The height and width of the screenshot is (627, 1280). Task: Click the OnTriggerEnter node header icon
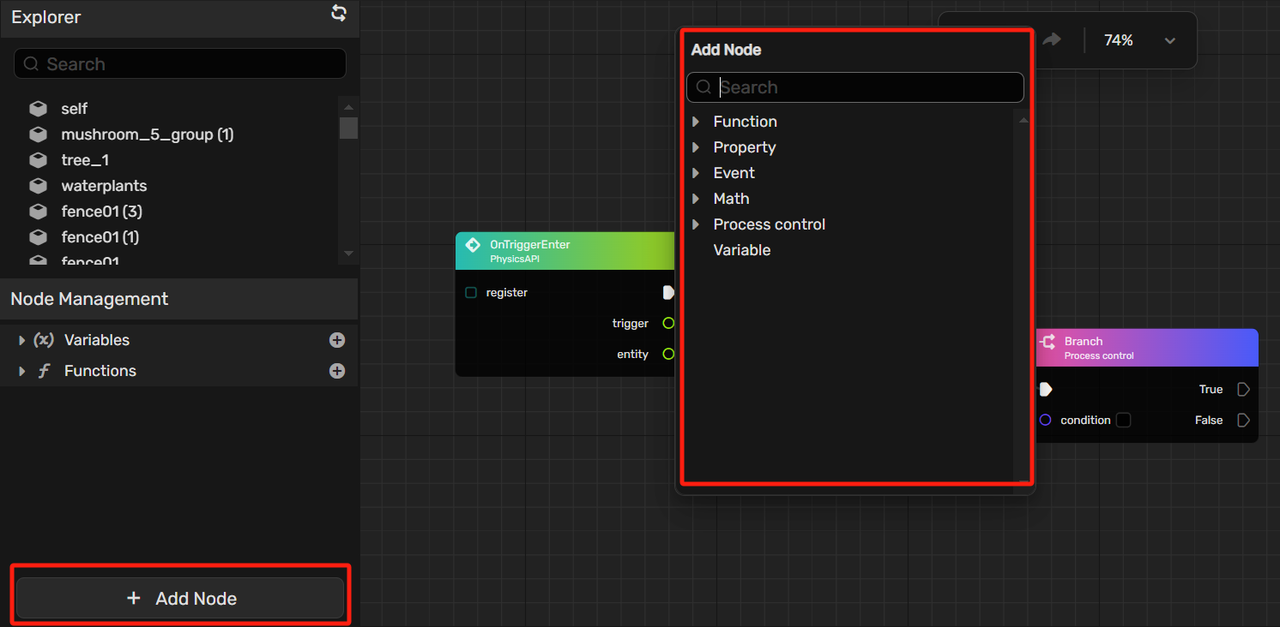click(473, 245)
